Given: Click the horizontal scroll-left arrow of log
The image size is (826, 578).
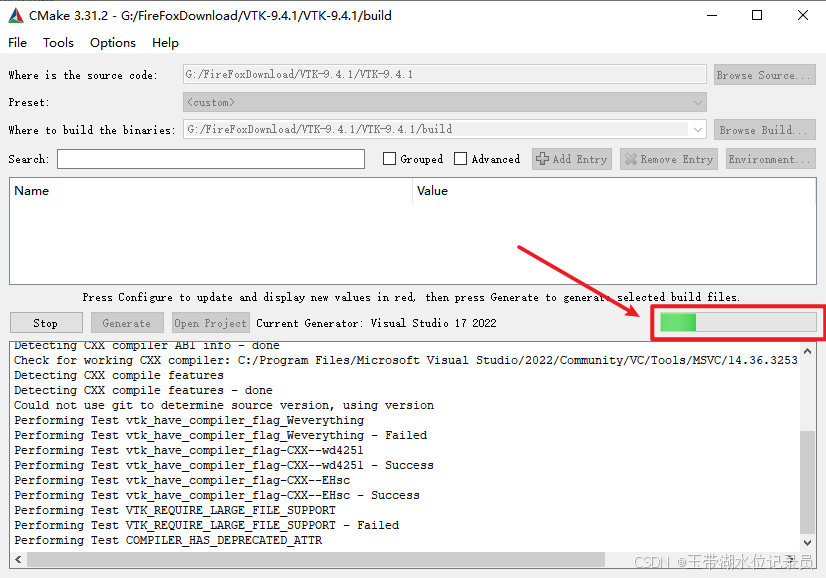Looking at the screenshot, I should tap(18, 559).
